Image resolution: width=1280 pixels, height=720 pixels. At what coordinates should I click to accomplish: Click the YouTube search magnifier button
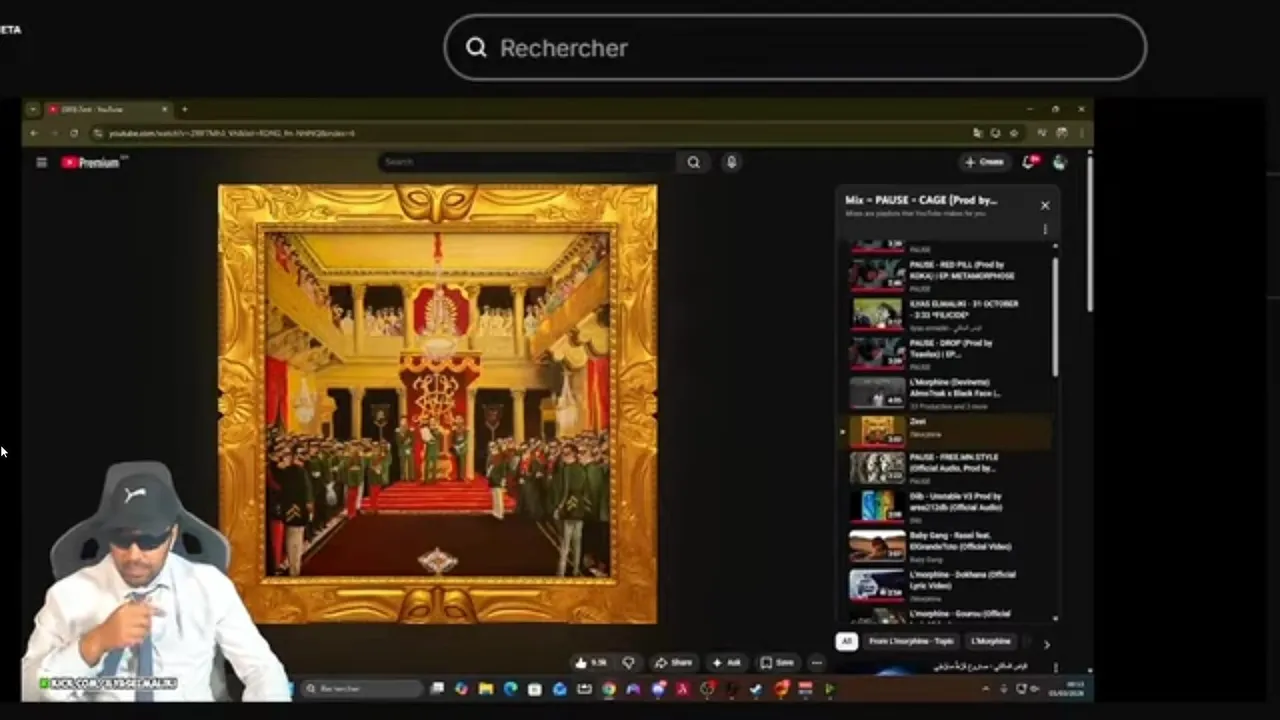[693, 162]
